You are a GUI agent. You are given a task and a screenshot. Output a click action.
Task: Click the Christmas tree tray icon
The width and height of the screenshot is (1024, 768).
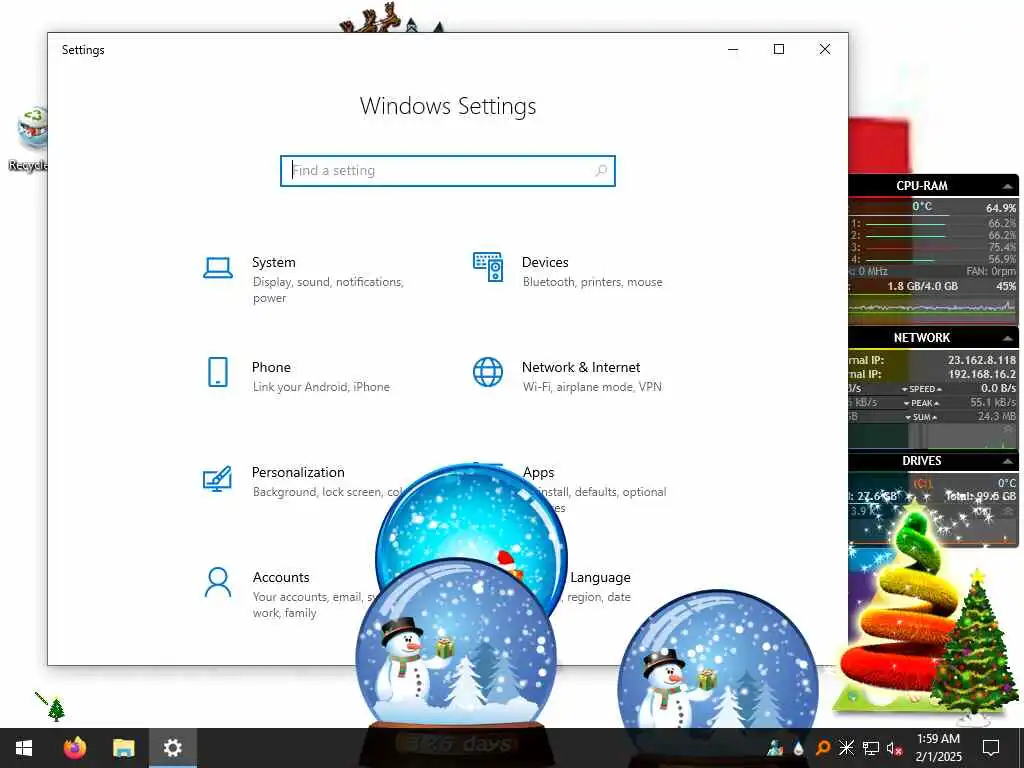[x=775, y=748]
